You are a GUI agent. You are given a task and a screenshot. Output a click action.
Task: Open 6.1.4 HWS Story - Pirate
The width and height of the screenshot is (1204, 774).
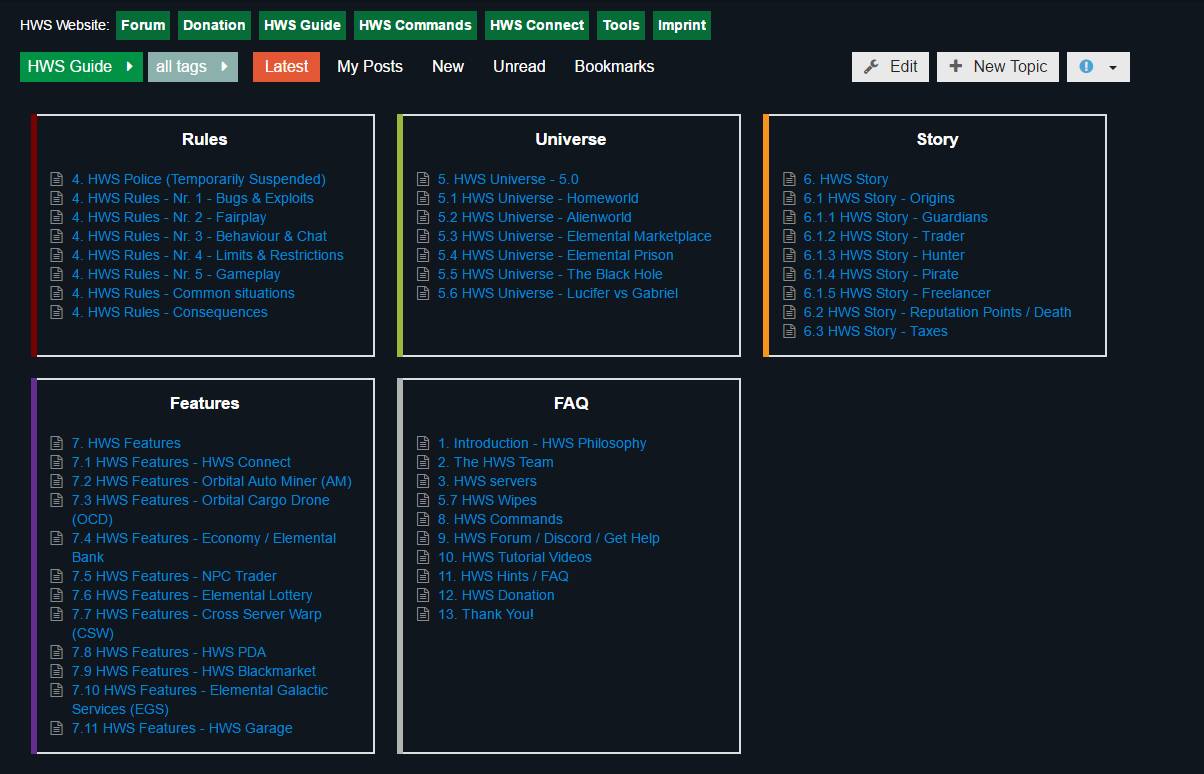point(881,274)
